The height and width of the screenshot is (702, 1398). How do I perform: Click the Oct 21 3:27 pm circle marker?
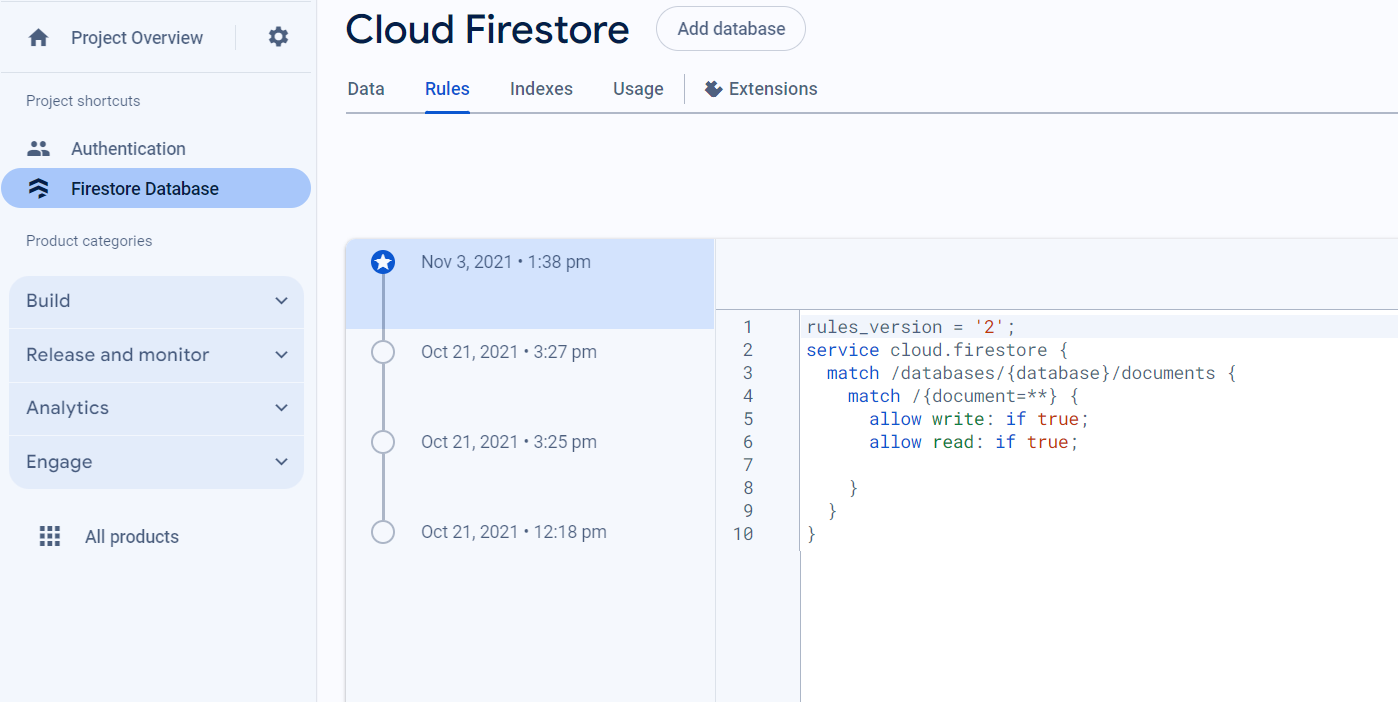(x=383, y=352)
